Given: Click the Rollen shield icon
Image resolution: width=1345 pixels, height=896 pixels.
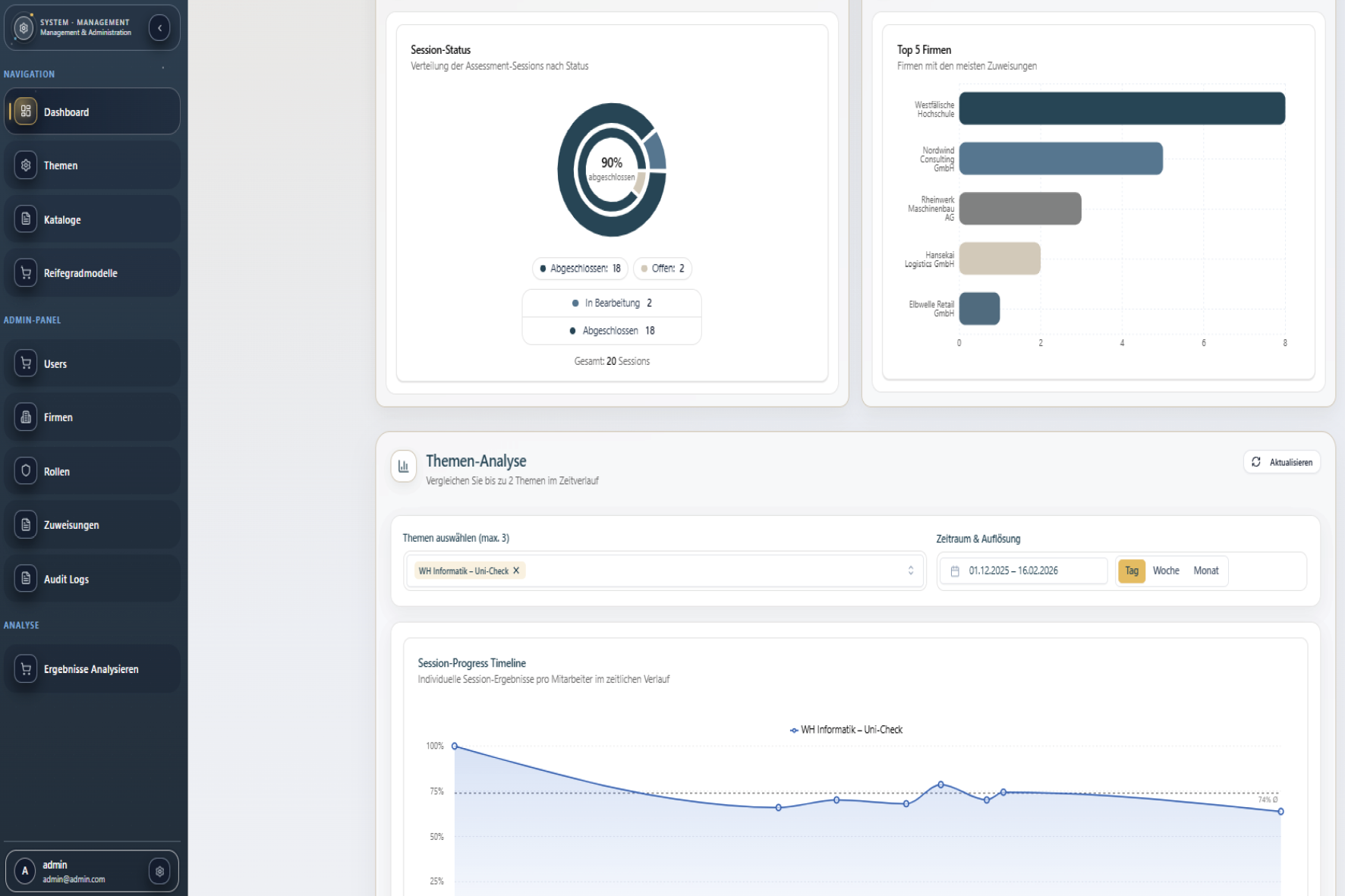Looking at the screenshot, I should click(x=26, y=471).
